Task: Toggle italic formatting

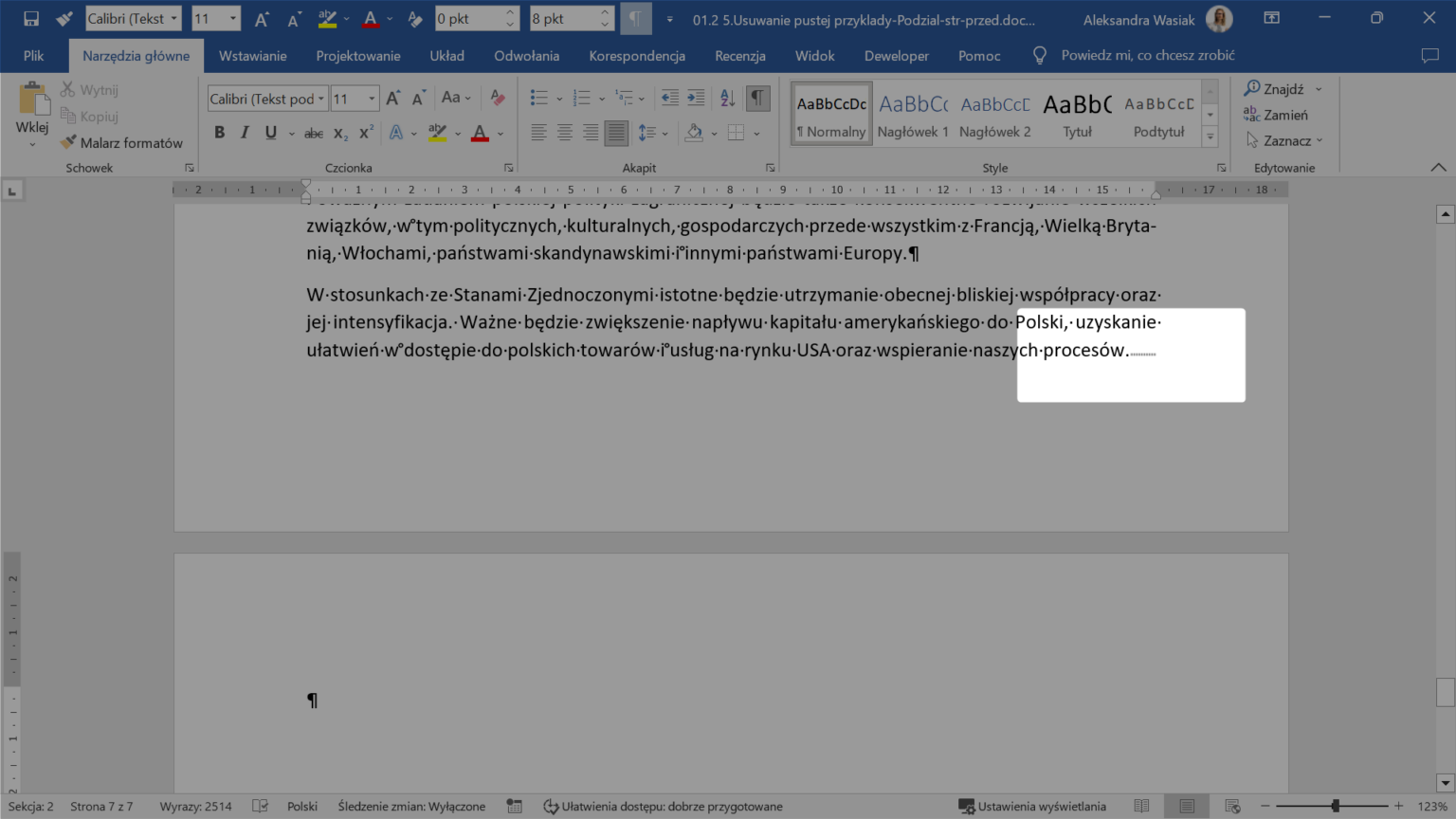Action: [245, 133]
